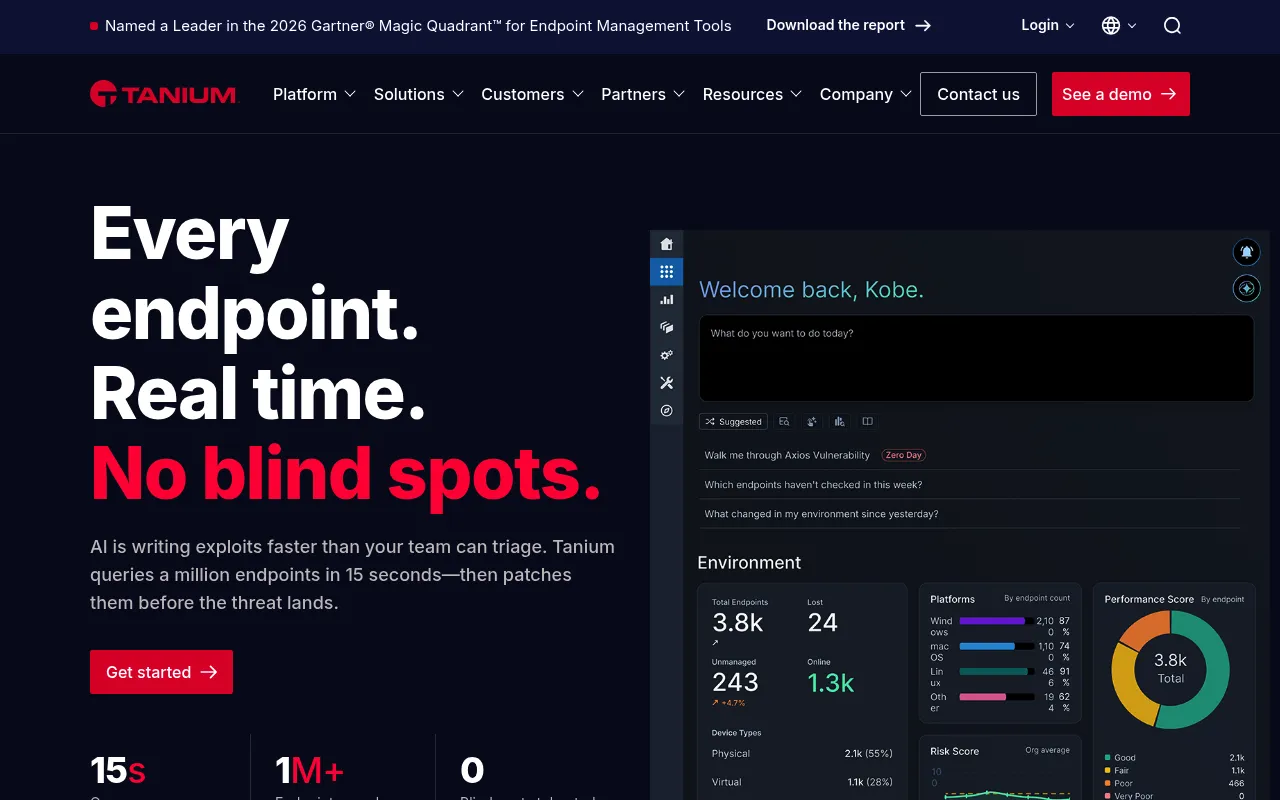Select the hand sparkle prompt icon
This screenshot has width=1280, height=800.
(x=812, y=422)
